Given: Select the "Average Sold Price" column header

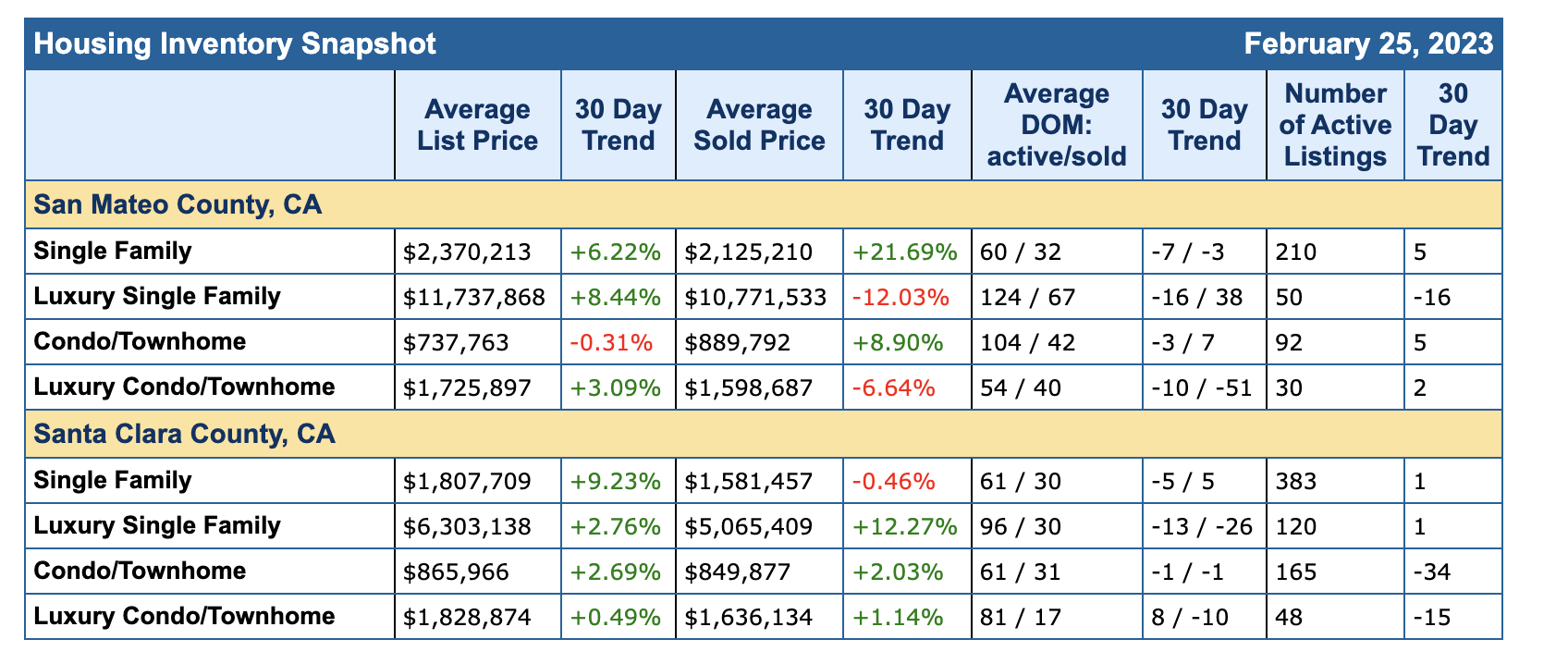Looking at the screenshot, I should point(759,125).
